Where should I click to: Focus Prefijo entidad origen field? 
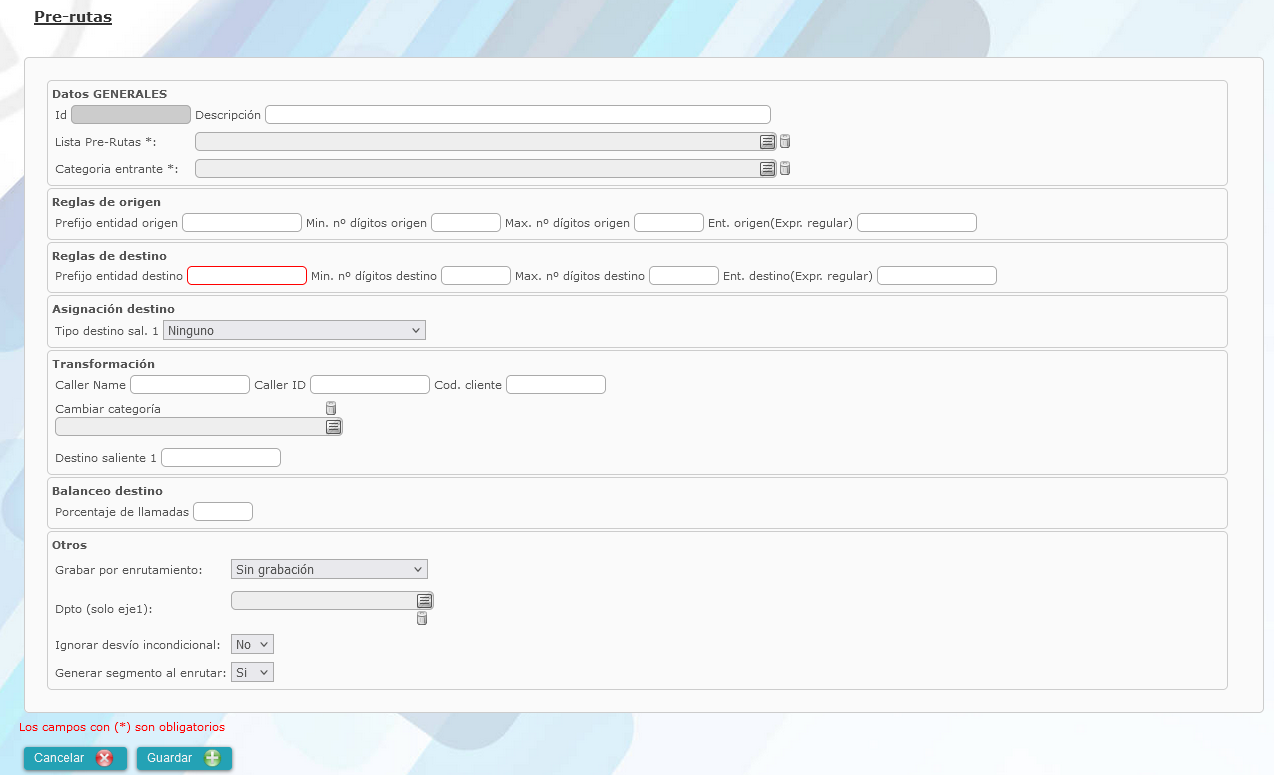click(x=242, y=223)
